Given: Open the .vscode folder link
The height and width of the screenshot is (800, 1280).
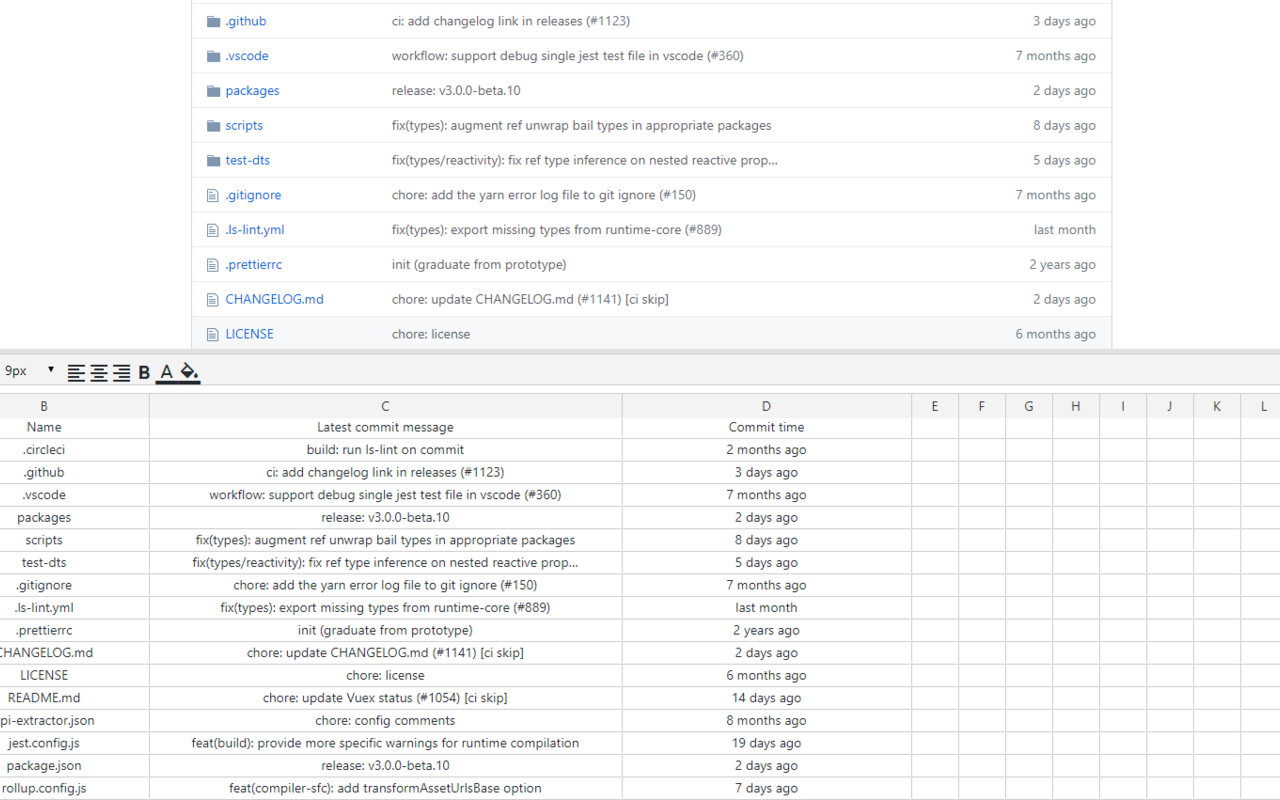Looking at the screenshot, I should (x=247, y=55).
